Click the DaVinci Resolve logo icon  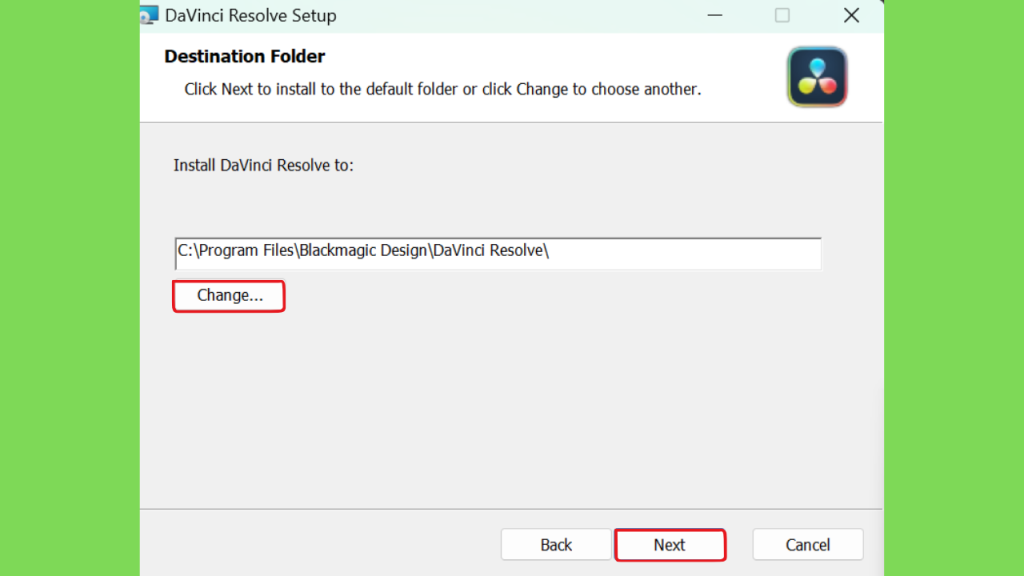[817, 77]
